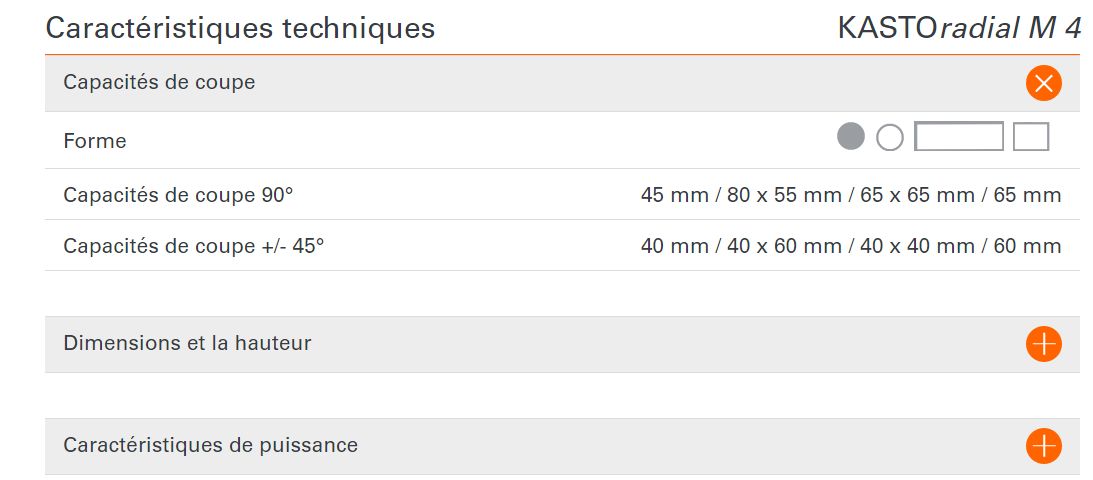Expand the Dimensions et la hauteur section header
This screenshot has height=480, width=1093.
tap(188, 344)
